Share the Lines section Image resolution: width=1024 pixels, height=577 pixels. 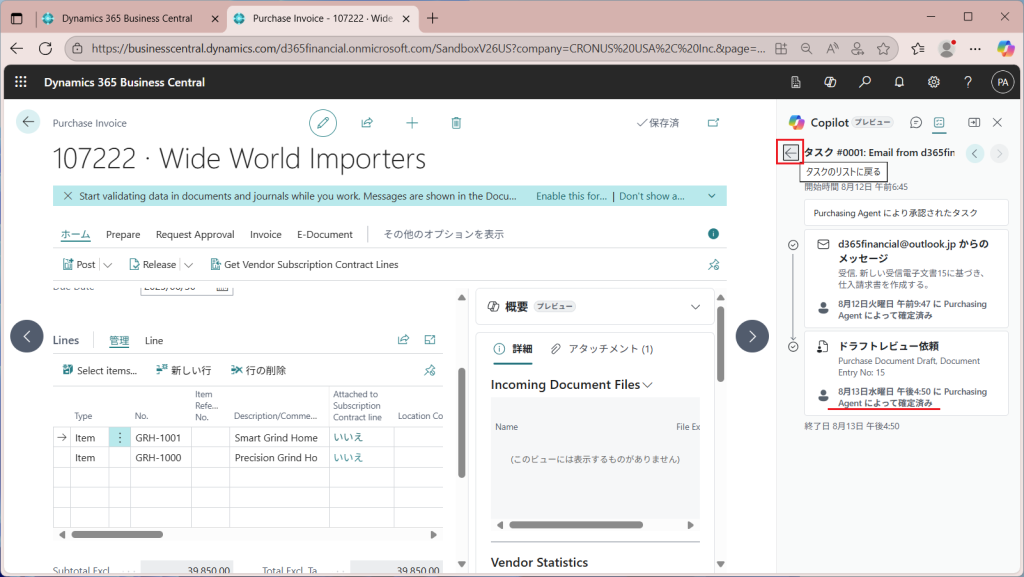(x=403, y=339)
